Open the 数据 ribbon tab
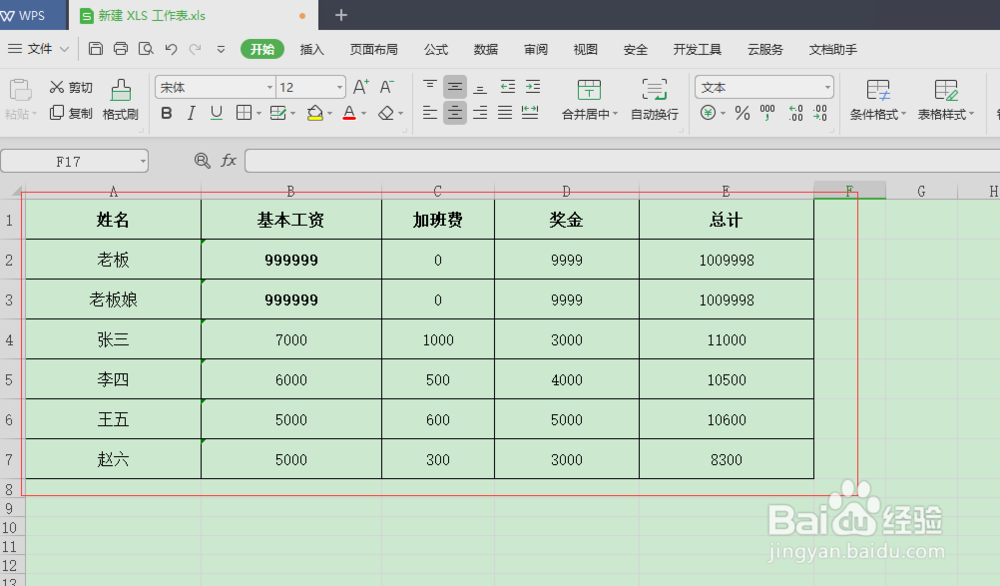The height and width of the screenshot is (586, 1000). (485, 48)
